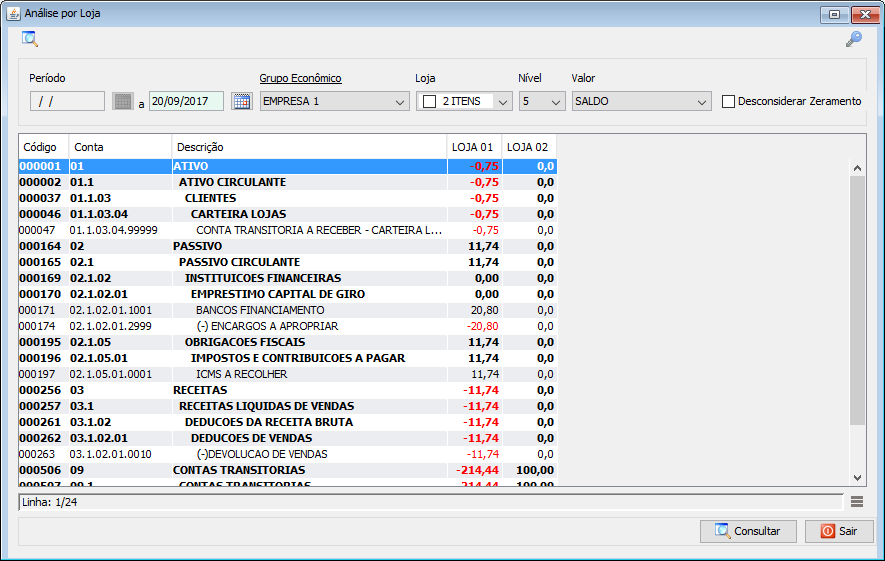Click the restore window button

[834, 14]
